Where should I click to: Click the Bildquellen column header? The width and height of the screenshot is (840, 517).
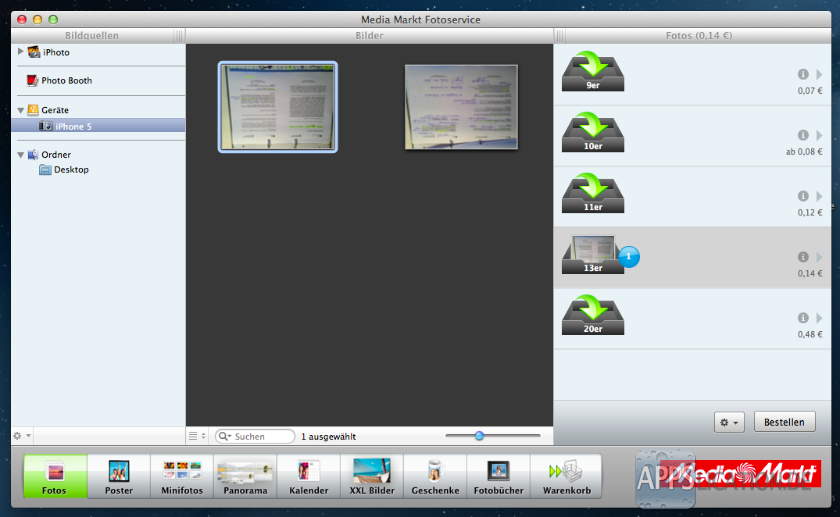coord(92,35)
